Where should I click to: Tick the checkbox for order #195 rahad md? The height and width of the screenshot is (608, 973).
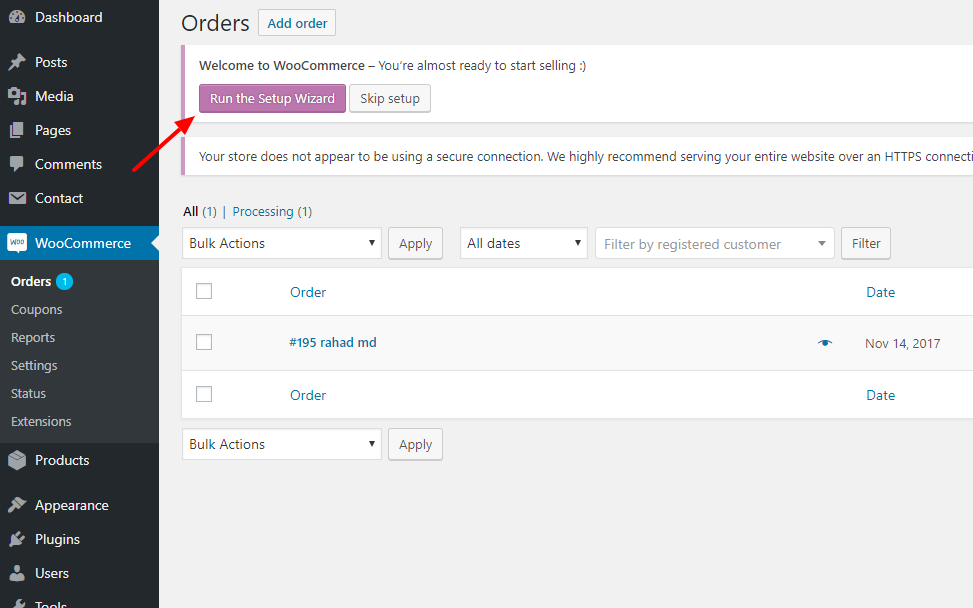coord(204,342)
